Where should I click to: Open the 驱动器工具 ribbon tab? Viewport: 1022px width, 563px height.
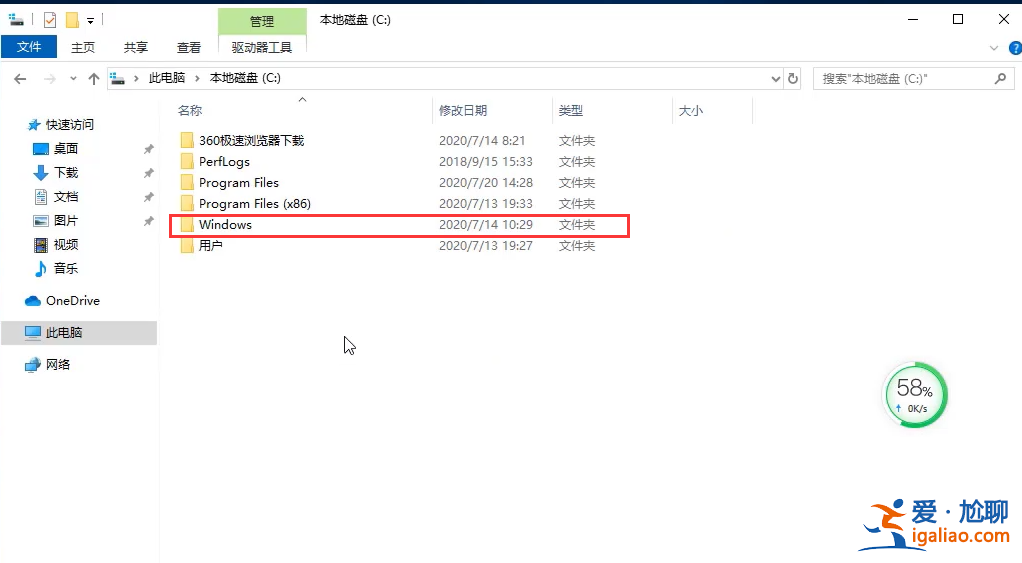[x=262, y=48]
